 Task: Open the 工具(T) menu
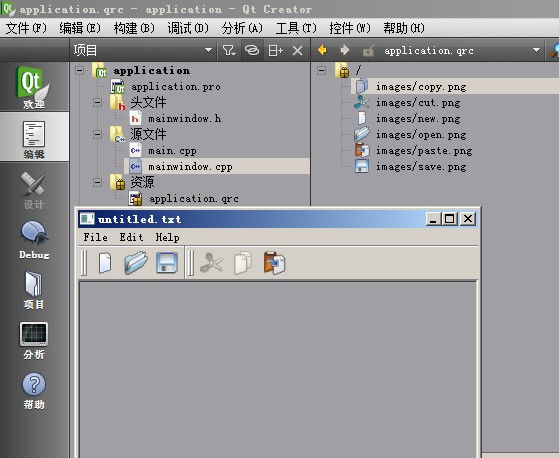tap(296, 28)
